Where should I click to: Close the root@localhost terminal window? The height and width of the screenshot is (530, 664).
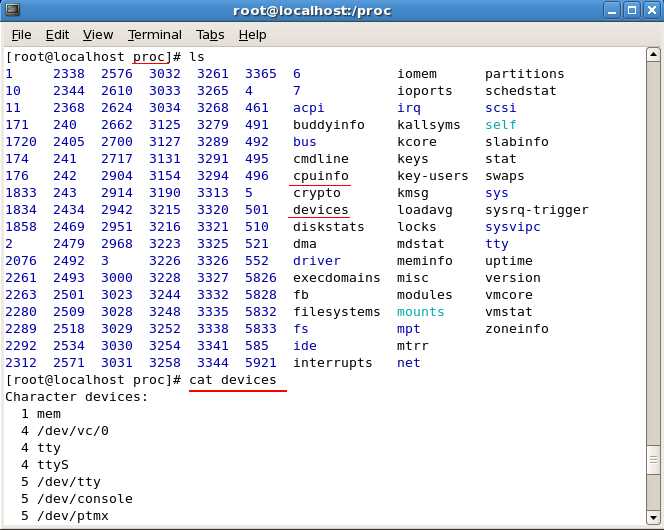pos(652,10)
